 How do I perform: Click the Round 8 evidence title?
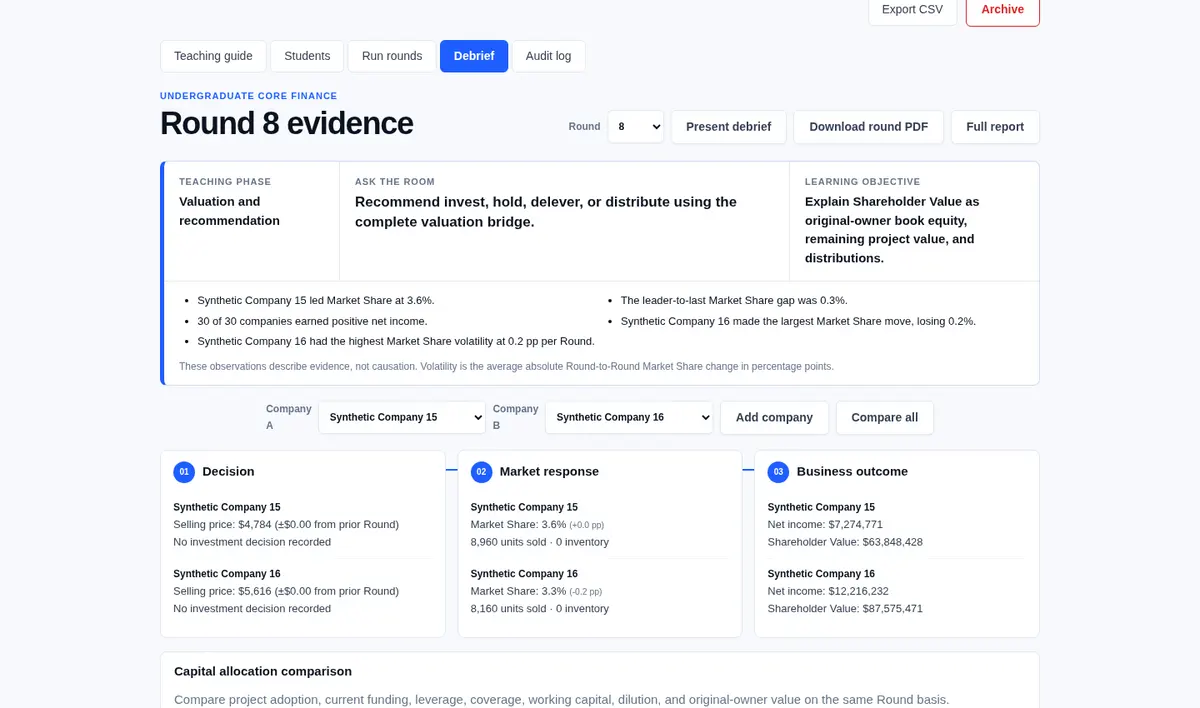tap(287, 123)
